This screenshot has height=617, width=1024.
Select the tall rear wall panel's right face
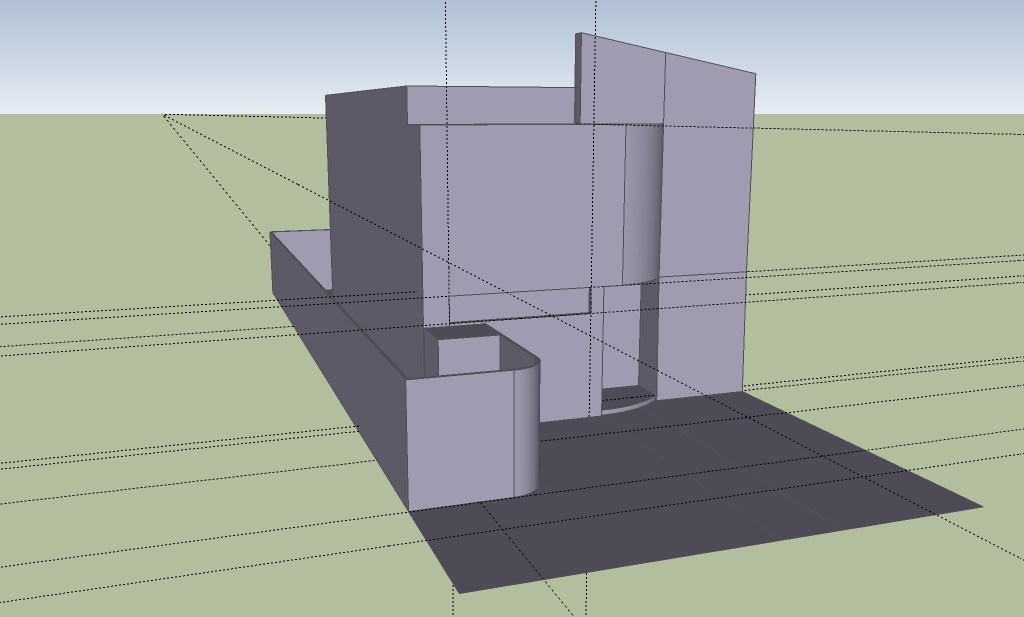705,170
